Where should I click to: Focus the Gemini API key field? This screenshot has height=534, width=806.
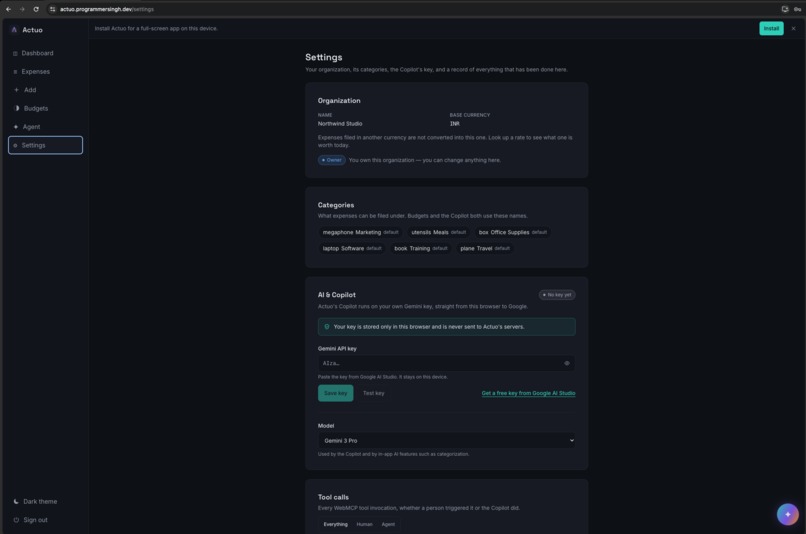pos(446,363)
